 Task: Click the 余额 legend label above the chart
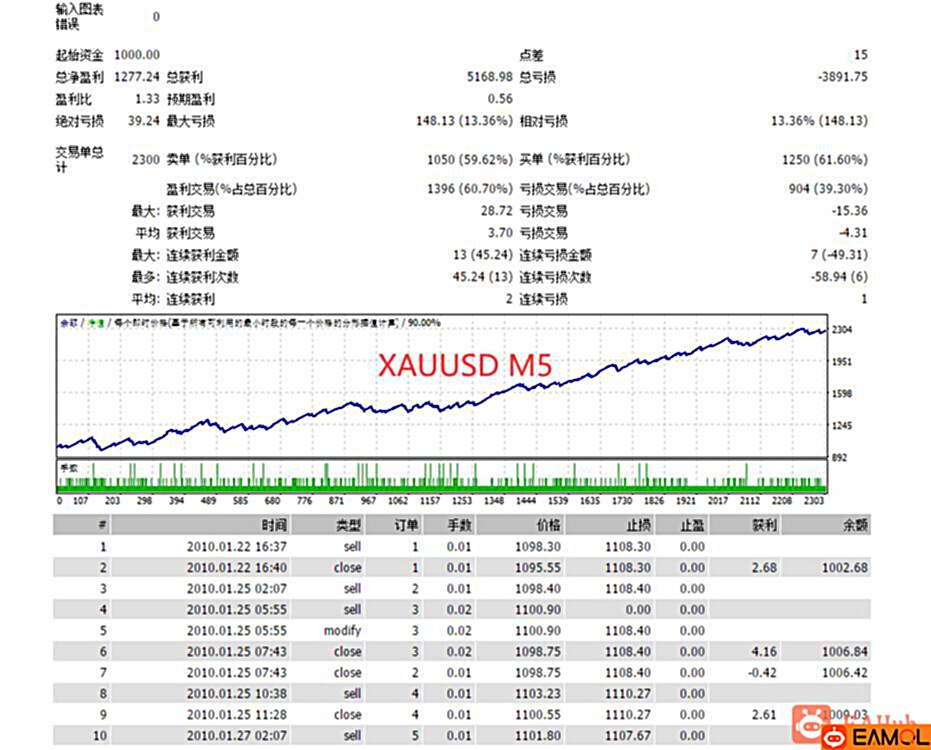[69, 323]
